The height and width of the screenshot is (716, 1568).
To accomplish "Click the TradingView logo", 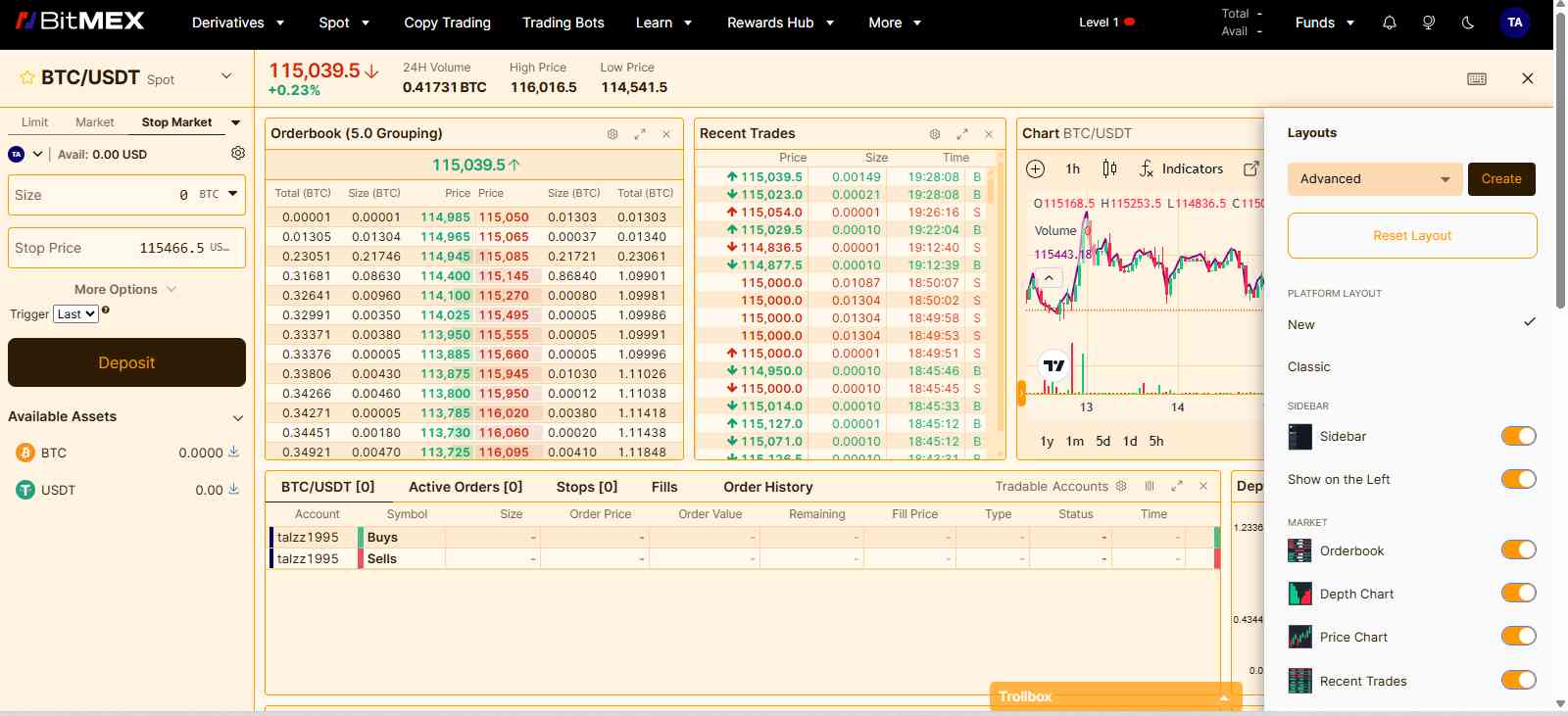I will [1053, 365].
